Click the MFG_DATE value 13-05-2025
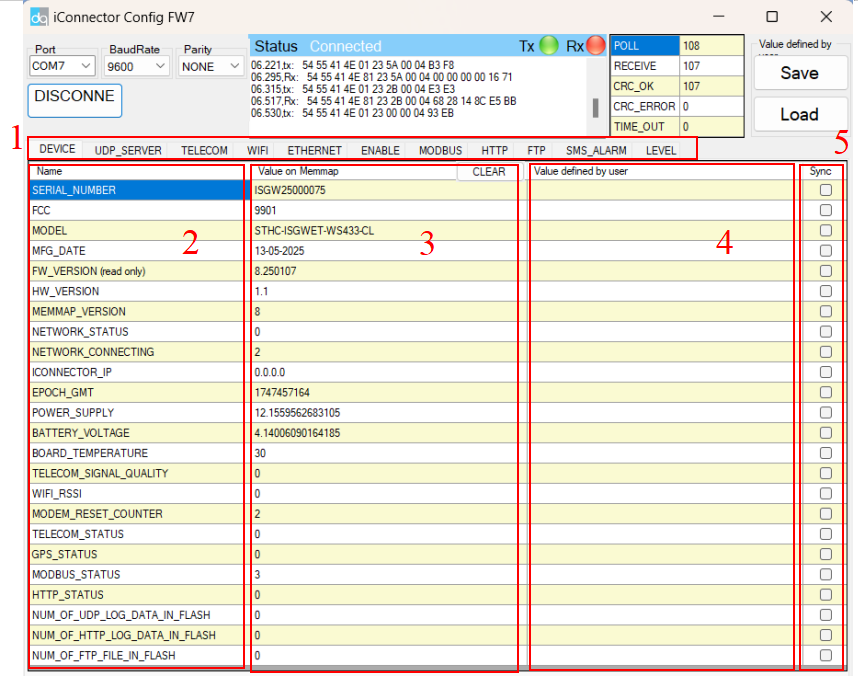Viewport: 858px width, 678px height. point(280,251)
